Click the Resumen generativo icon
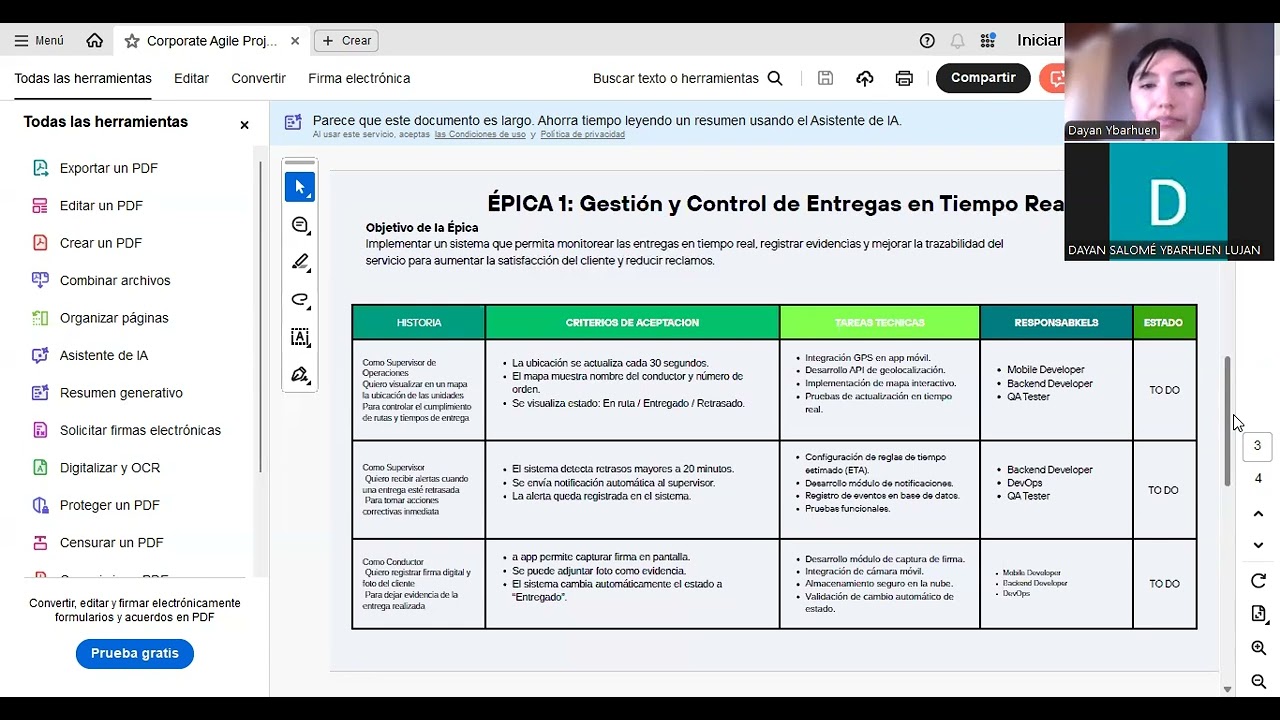This screenshot has height=720, width=1280. click(40, 393)
